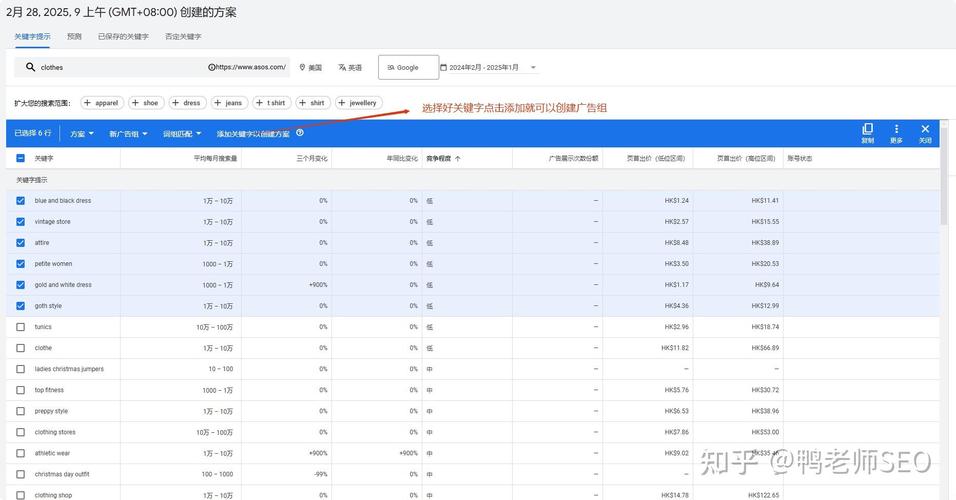The width and height of the screenshot is (956, 500).
Task: Click the 已选择 6 行 selection label
Action: (x=33, y=133)
